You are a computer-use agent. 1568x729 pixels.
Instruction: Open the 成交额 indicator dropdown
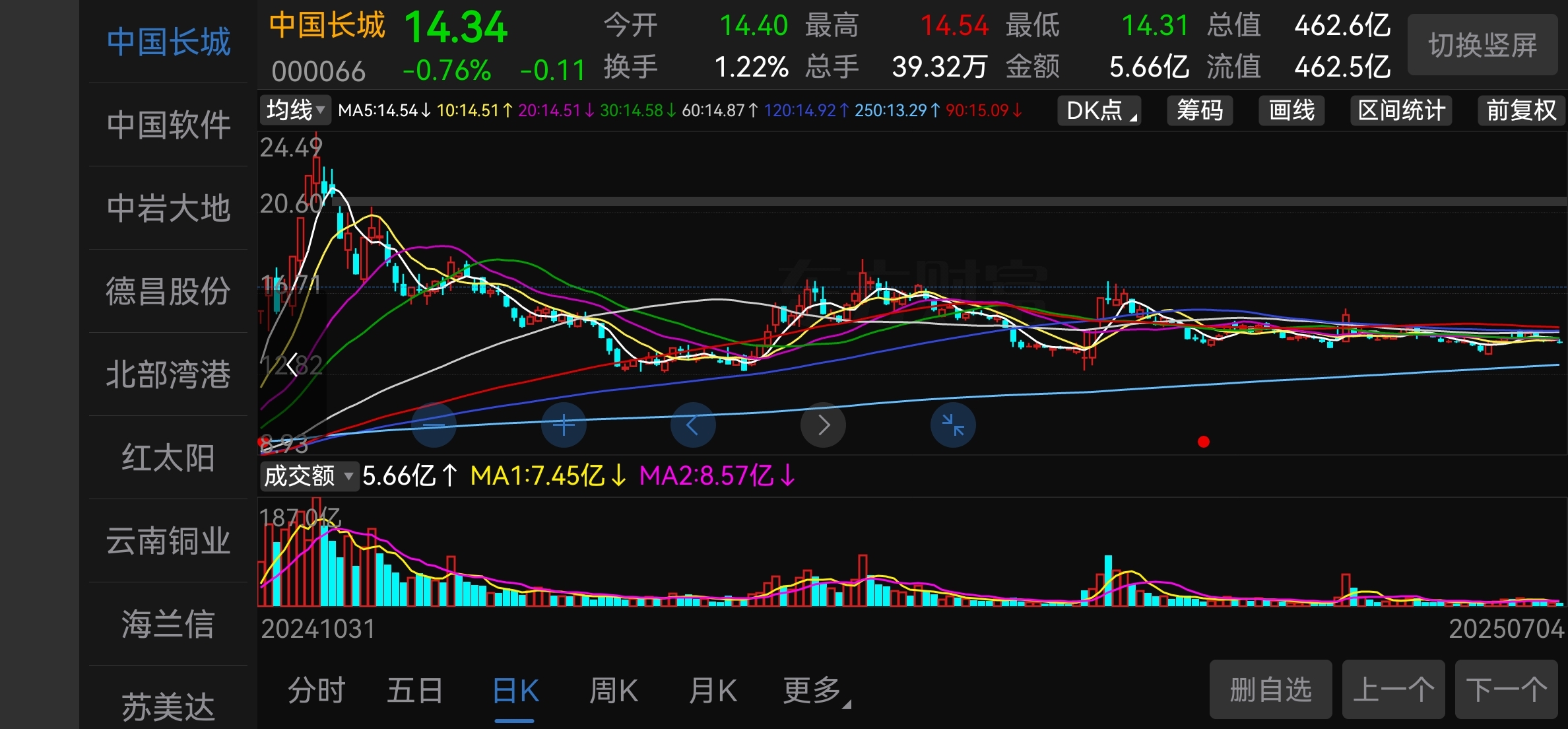tap(309, 475)
